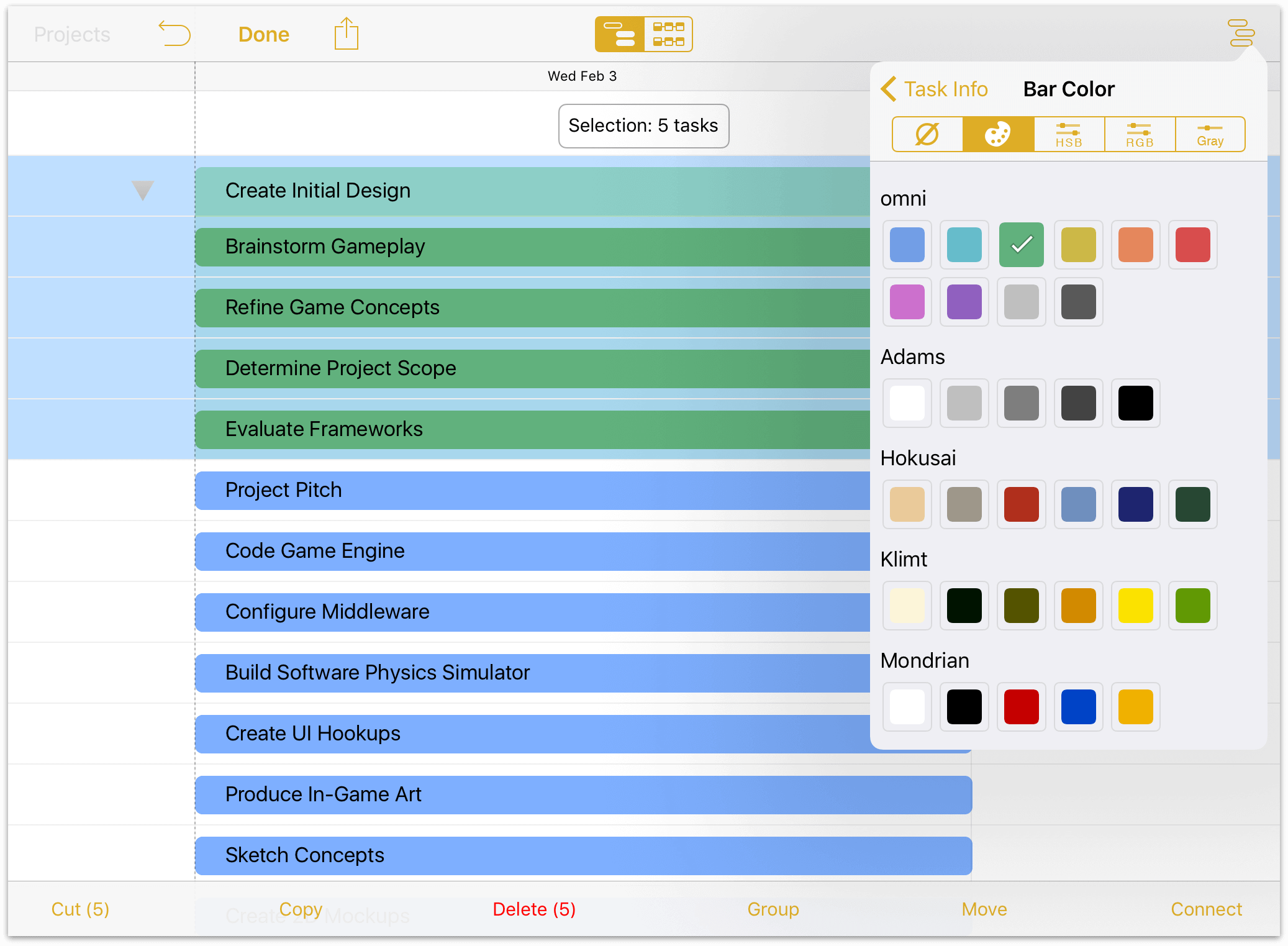Open the Projects list
Image resolution: width=1288 pixels, height=946 pixels.
[x=72, y=34]
